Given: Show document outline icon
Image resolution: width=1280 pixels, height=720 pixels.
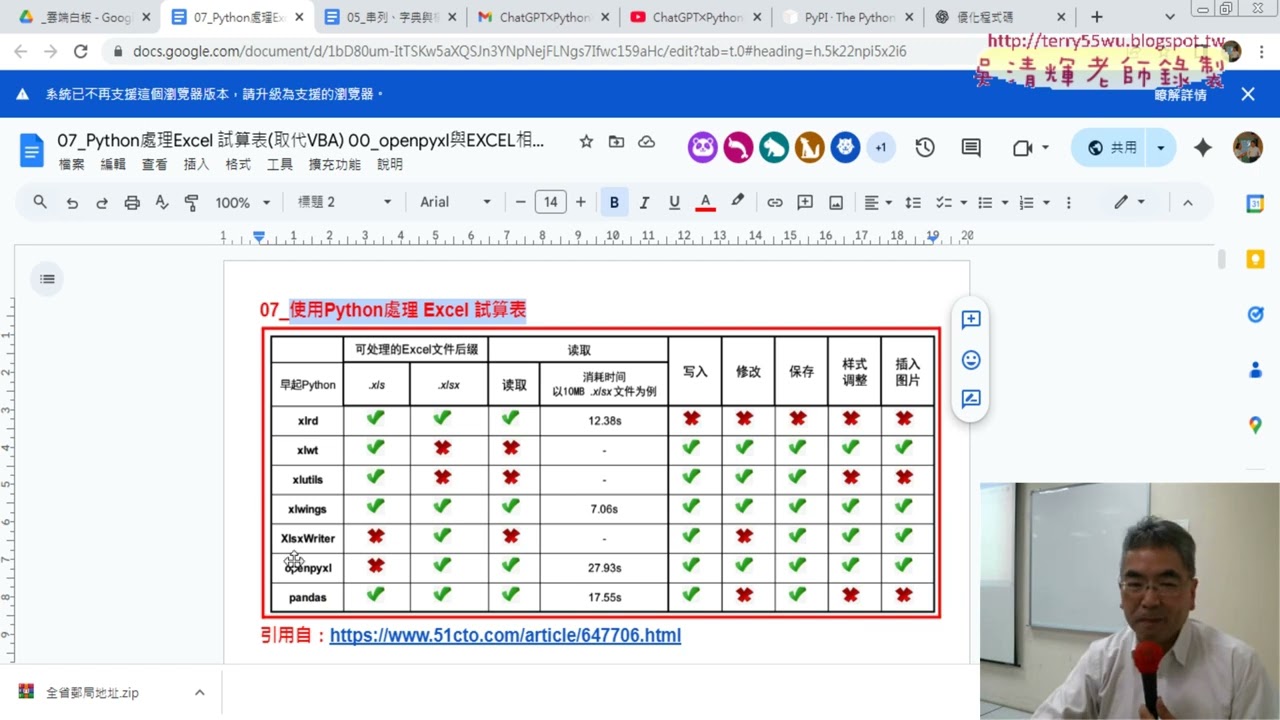Looking at the screenshot, I should coord(47,279).
